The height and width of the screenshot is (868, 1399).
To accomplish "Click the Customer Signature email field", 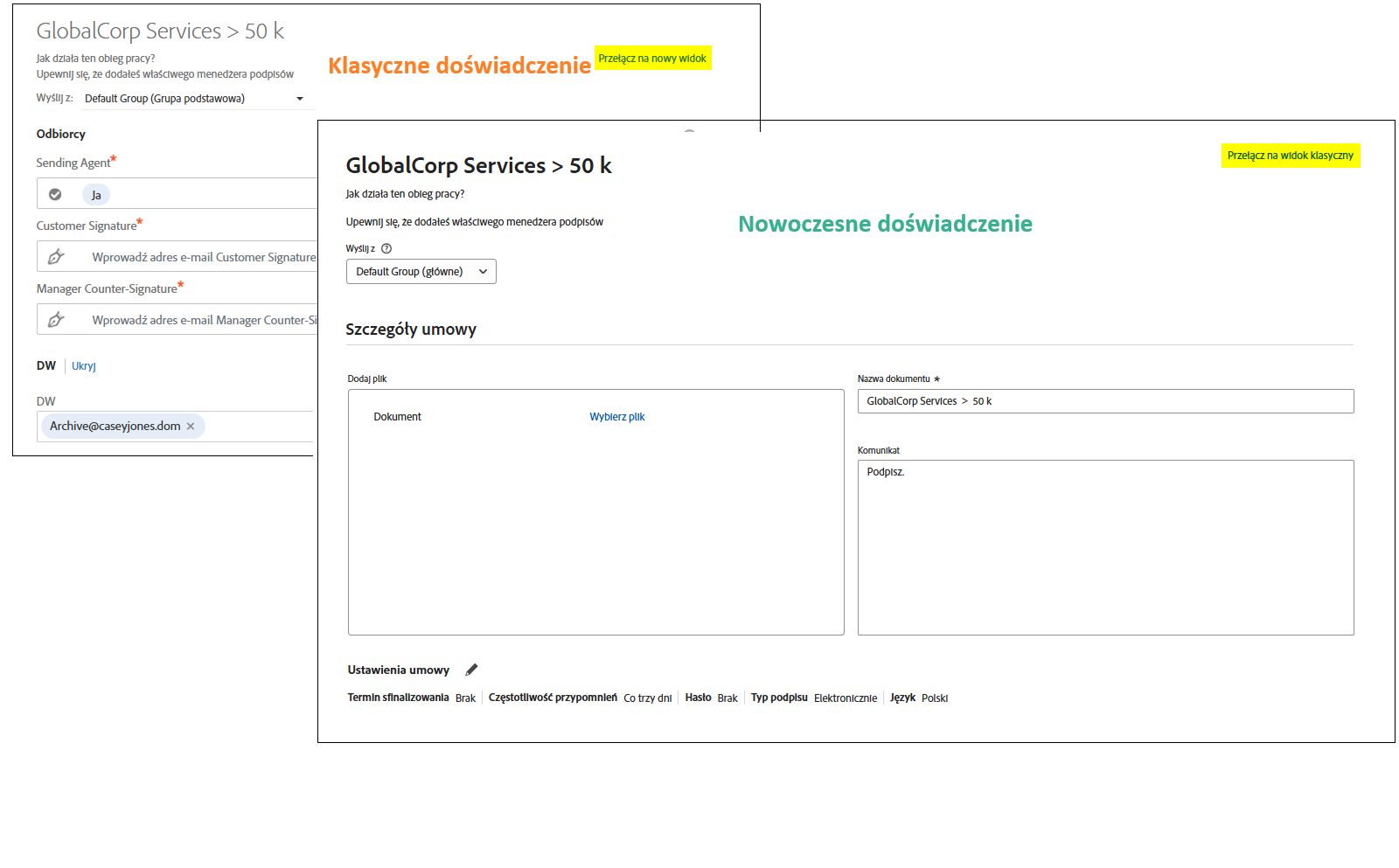I will 177,257.
